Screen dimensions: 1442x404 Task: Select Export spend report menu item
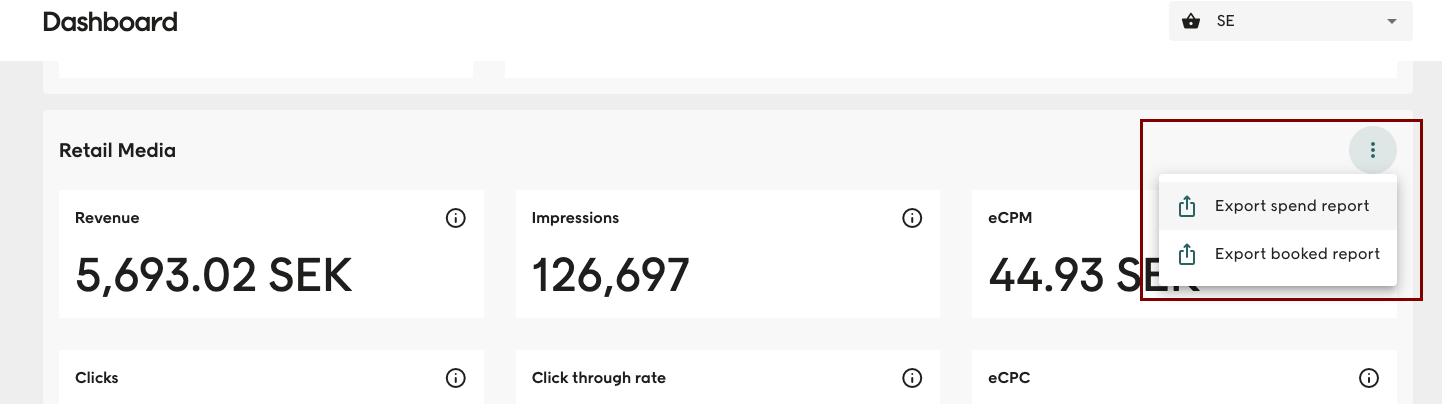(x=1292, y=206)
